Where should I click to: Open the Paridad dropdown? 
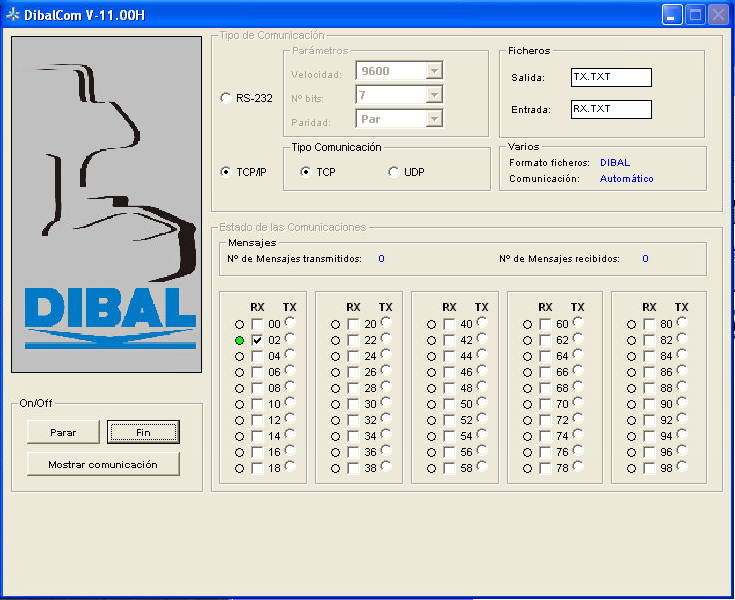[434, 119]
